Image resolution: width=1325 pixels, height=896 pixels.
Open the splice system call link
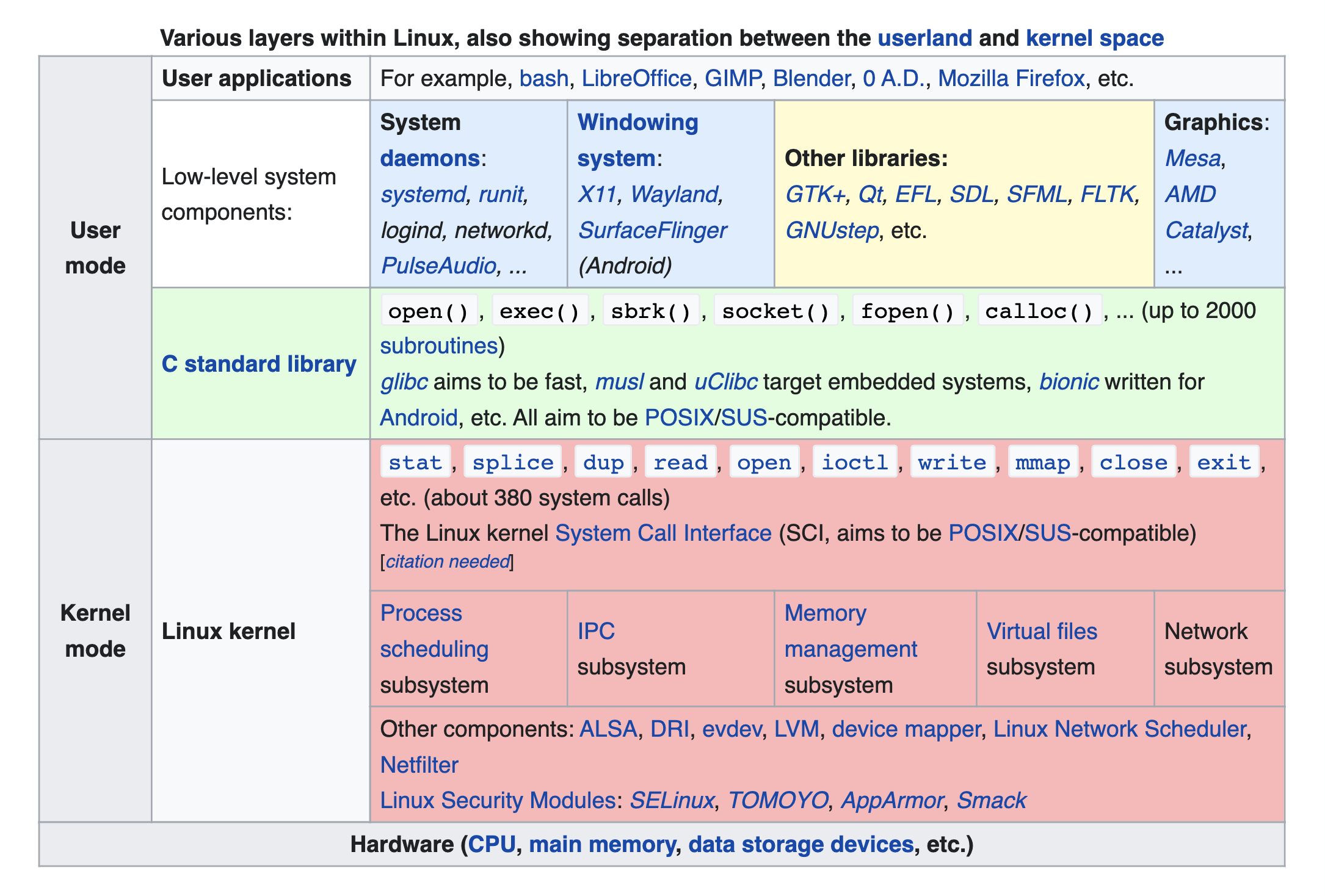(512, 462)
